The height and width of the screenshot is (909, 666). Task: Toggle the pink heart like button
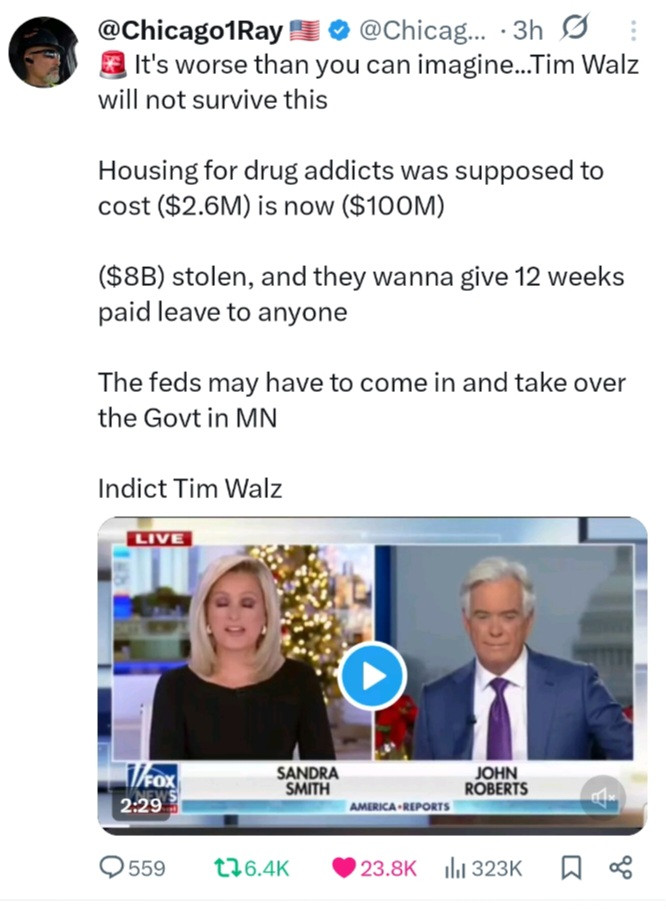coord(343,868)
